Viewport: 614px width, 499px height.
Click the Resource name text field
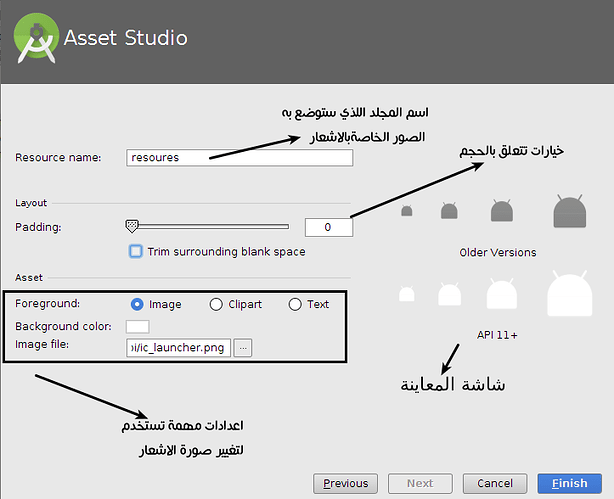(x=240, y=157)
